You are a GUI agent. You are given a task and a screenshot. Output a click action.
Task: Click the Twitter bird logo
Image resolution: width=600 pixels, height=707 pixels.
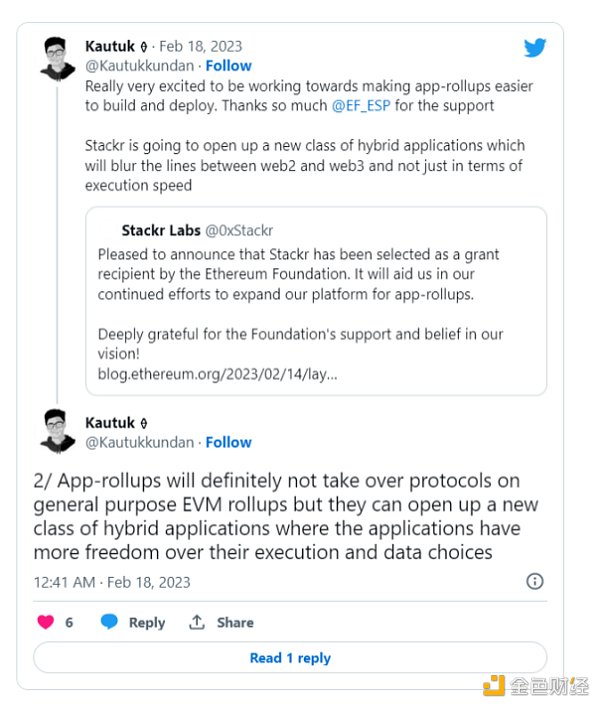click(x=535, y=47)
